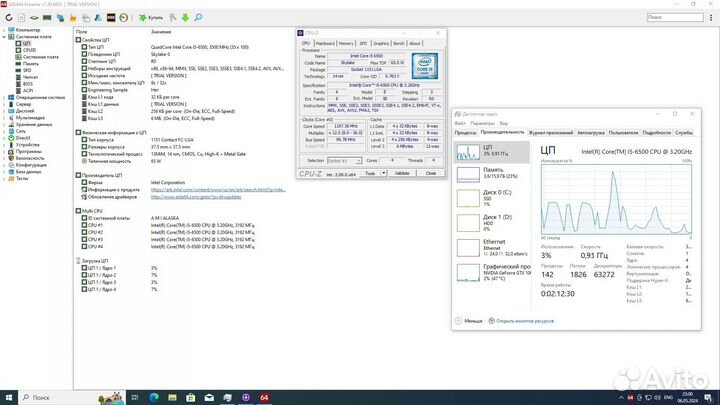Screen dimensions: 720x405
Task: Click the AIDA64 refresh toolbar icon
Action: point(9,17)
